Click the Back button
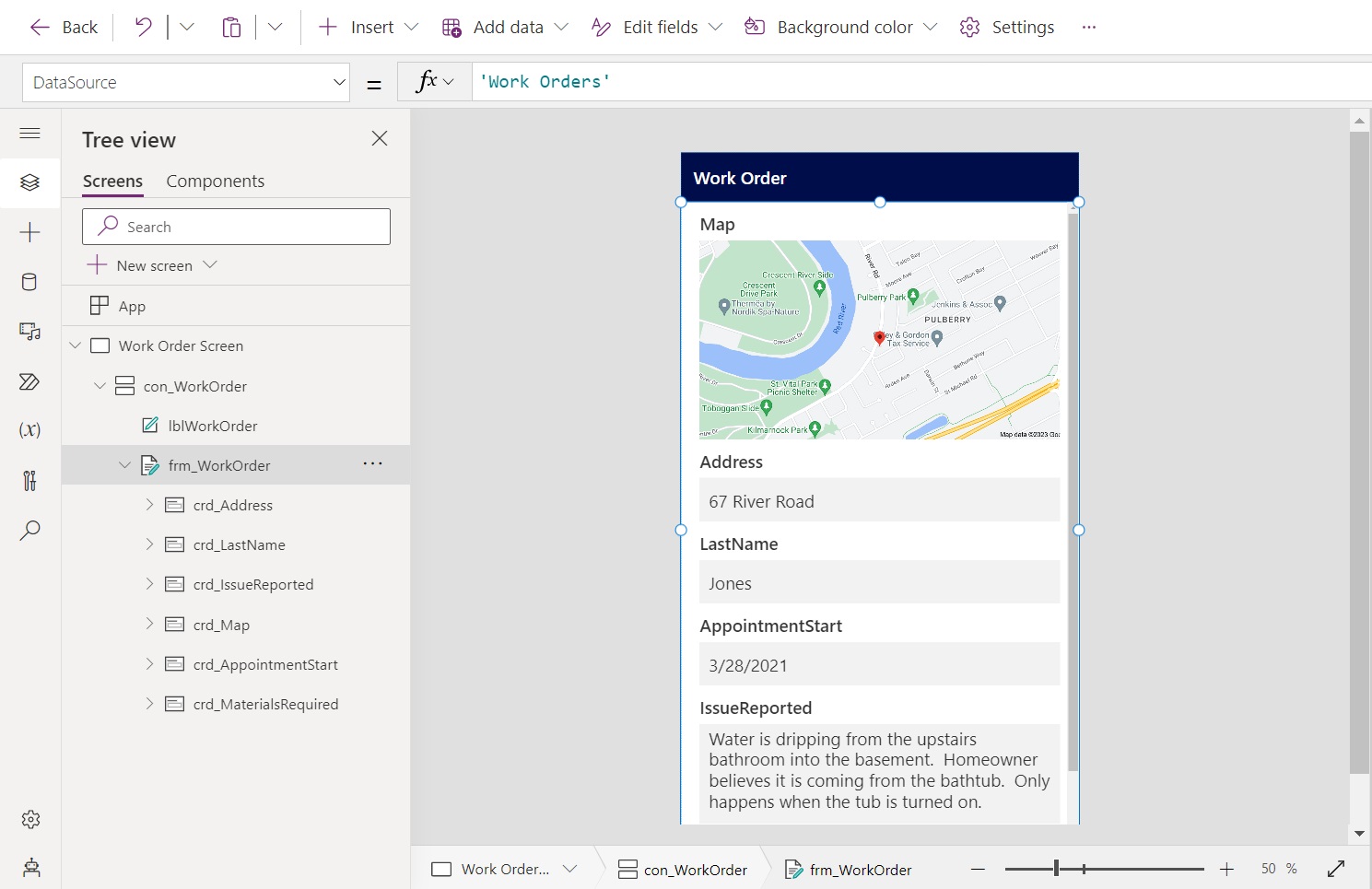 62,27
